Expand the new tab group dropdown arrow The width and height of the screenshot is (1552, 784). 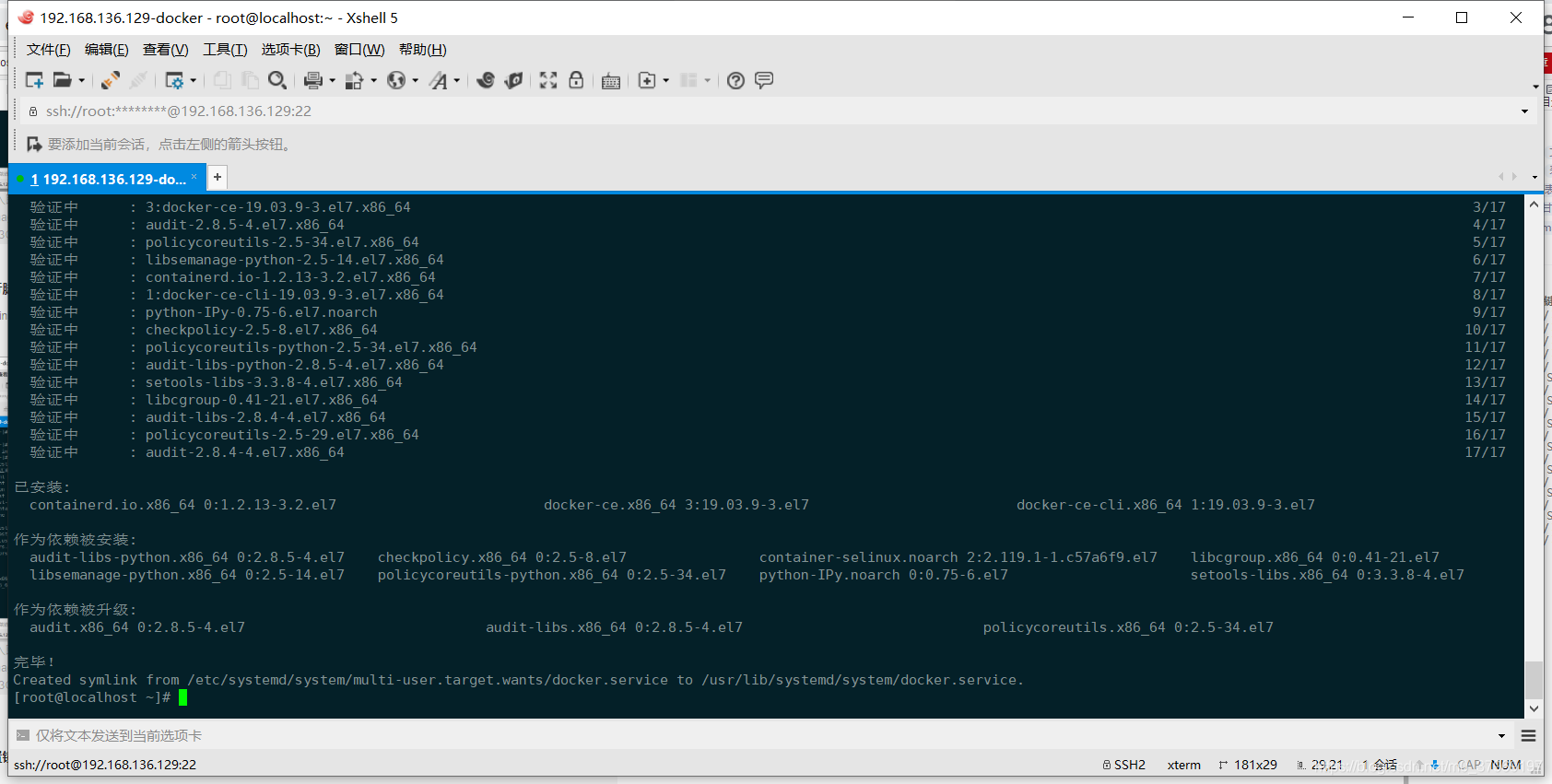click(x=665, y=81)
